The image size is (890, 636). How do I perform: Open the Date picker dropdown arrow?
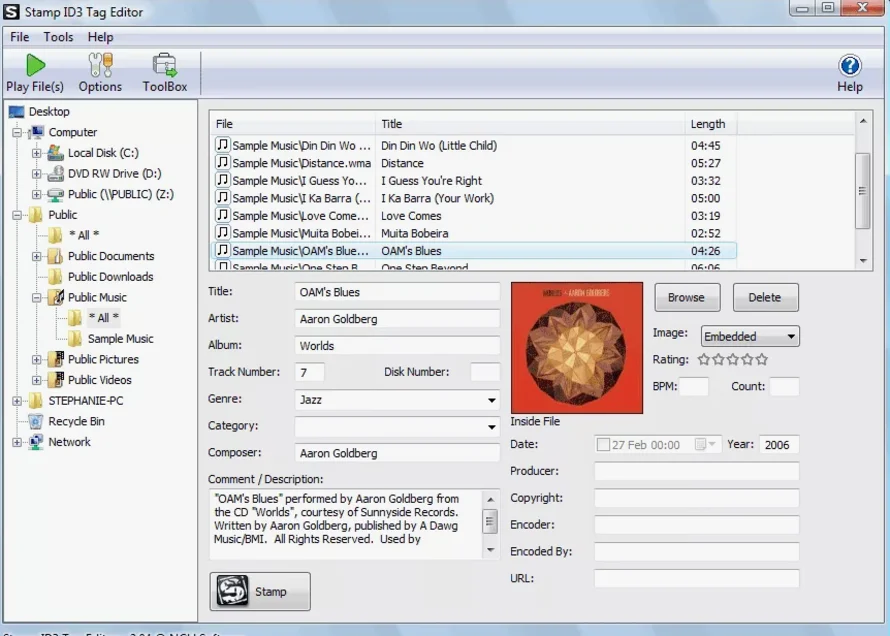point(711,444)
